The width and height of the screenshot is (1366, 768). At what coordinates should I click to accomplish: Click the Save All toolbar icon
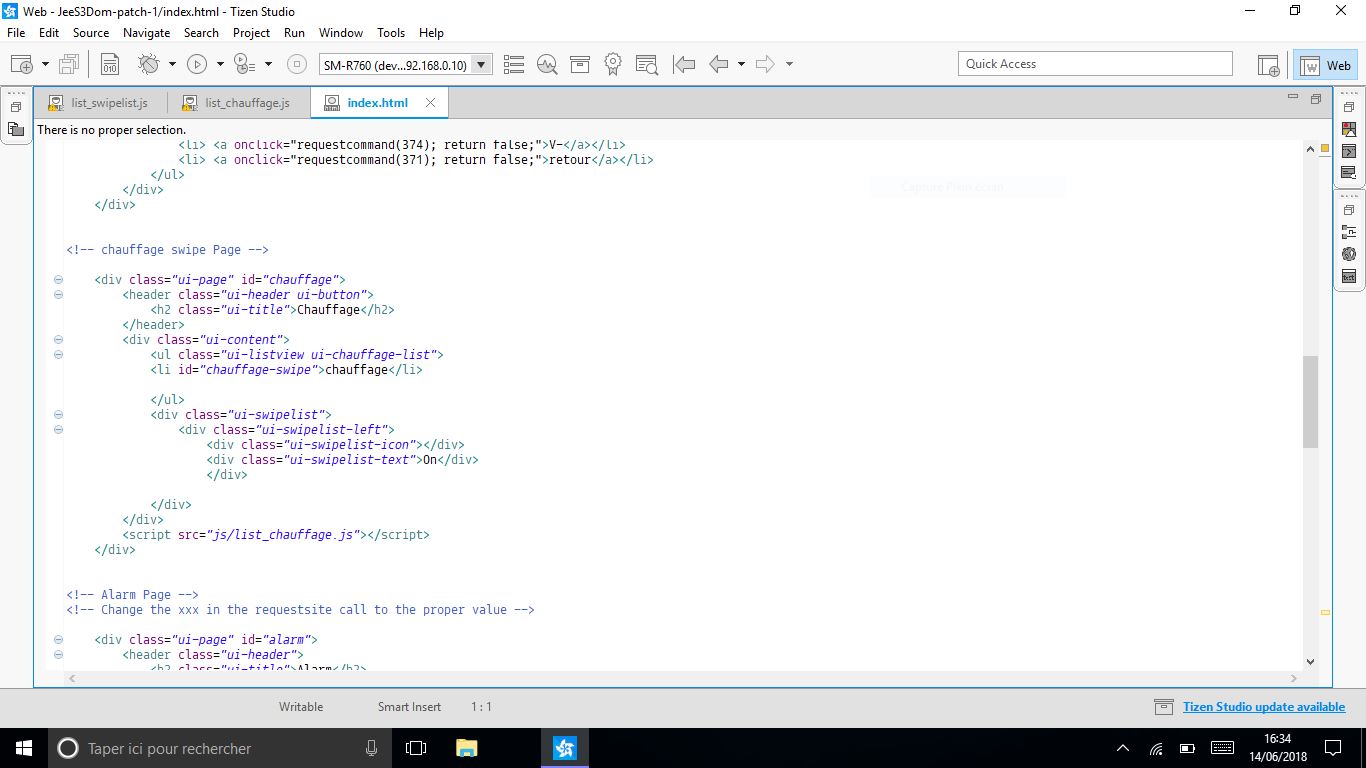69,64
